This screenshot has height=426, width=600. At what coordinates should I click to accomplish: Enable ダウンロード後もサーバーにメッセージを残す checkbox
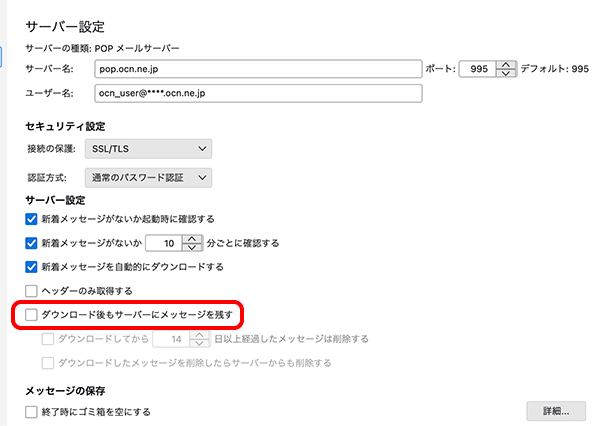pyautogui.click(x=31, y=315)
